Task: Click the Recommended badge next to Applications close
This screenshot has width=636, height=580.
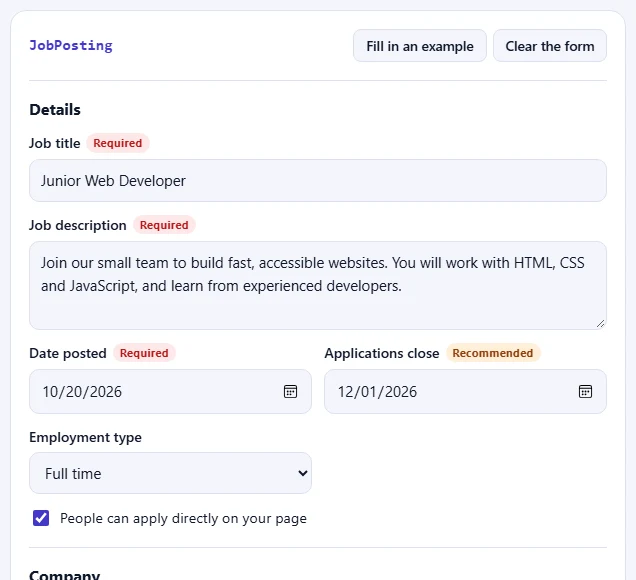Action: pos(493,353)
